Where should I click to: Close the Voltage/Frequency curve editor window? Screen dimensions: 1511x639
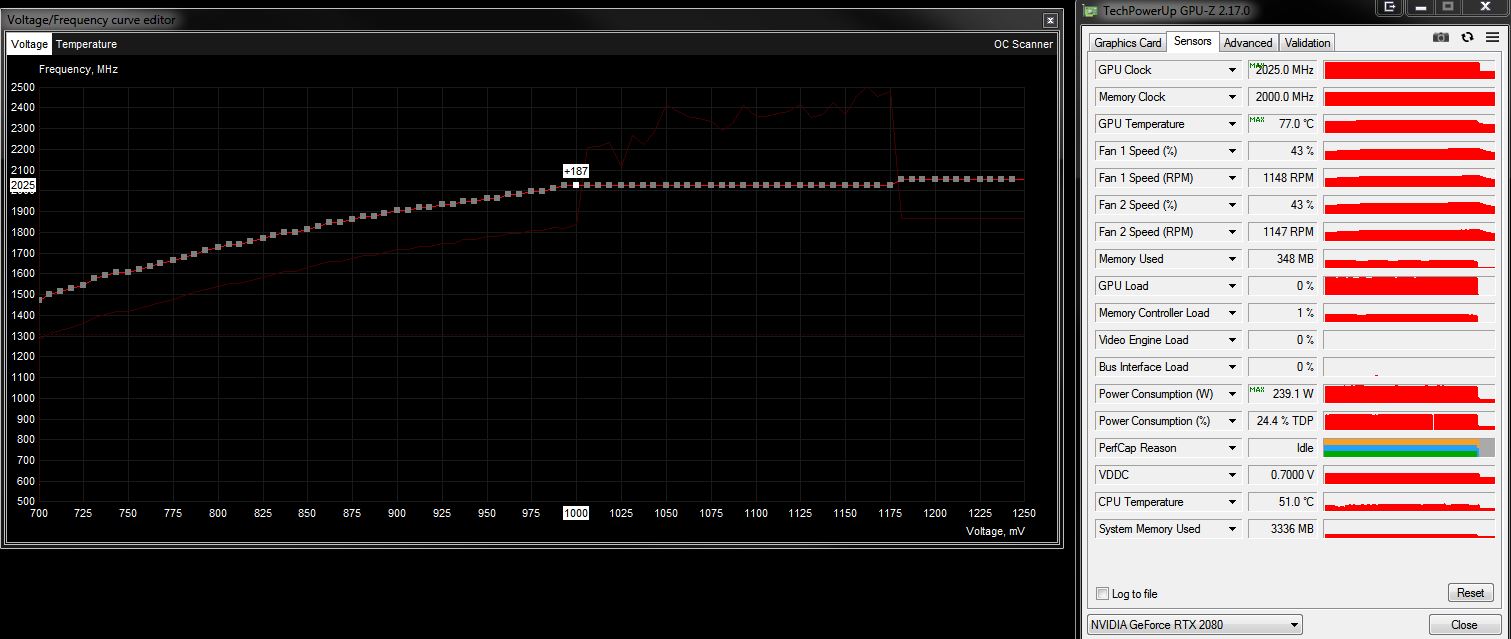(x=1049, y=19)
